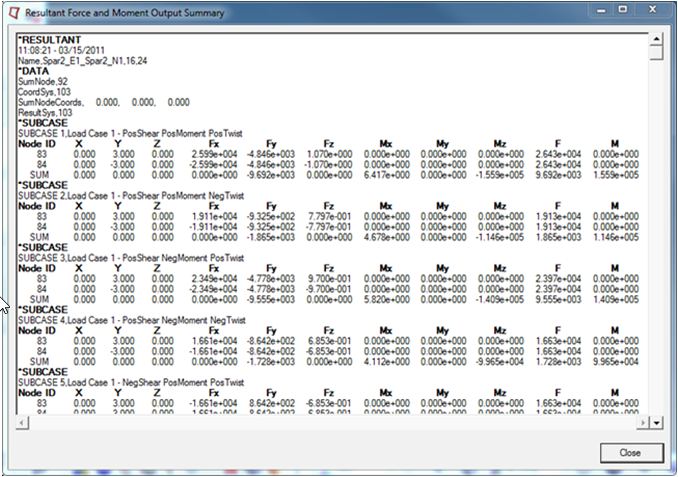Place cursor on the SumNode,92 line
The height and width of the screenshot is (477, 678).
(x=41, y=82)
